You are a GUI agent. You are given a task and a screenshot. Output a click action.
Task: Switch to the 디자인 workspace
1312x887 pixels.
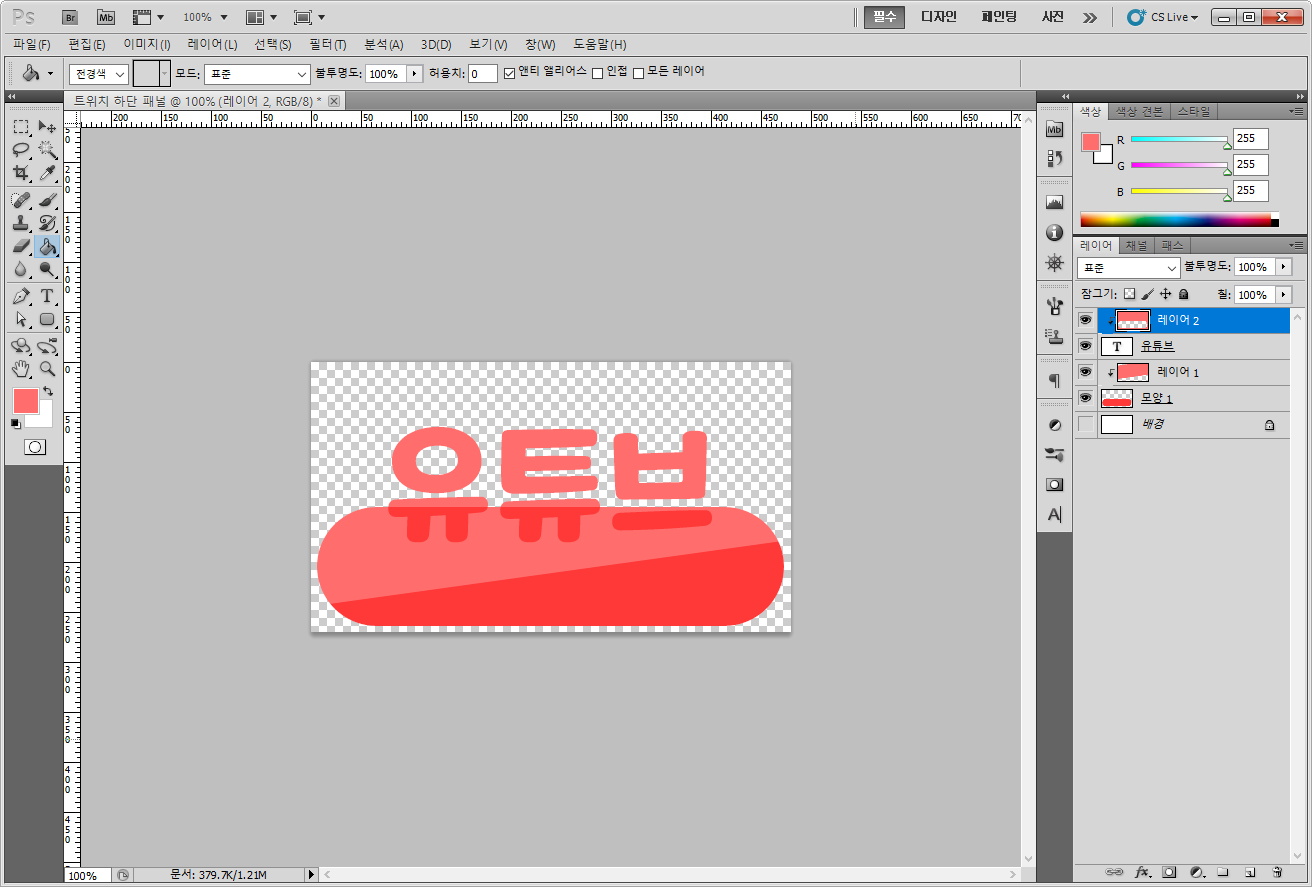pos(939,17)
